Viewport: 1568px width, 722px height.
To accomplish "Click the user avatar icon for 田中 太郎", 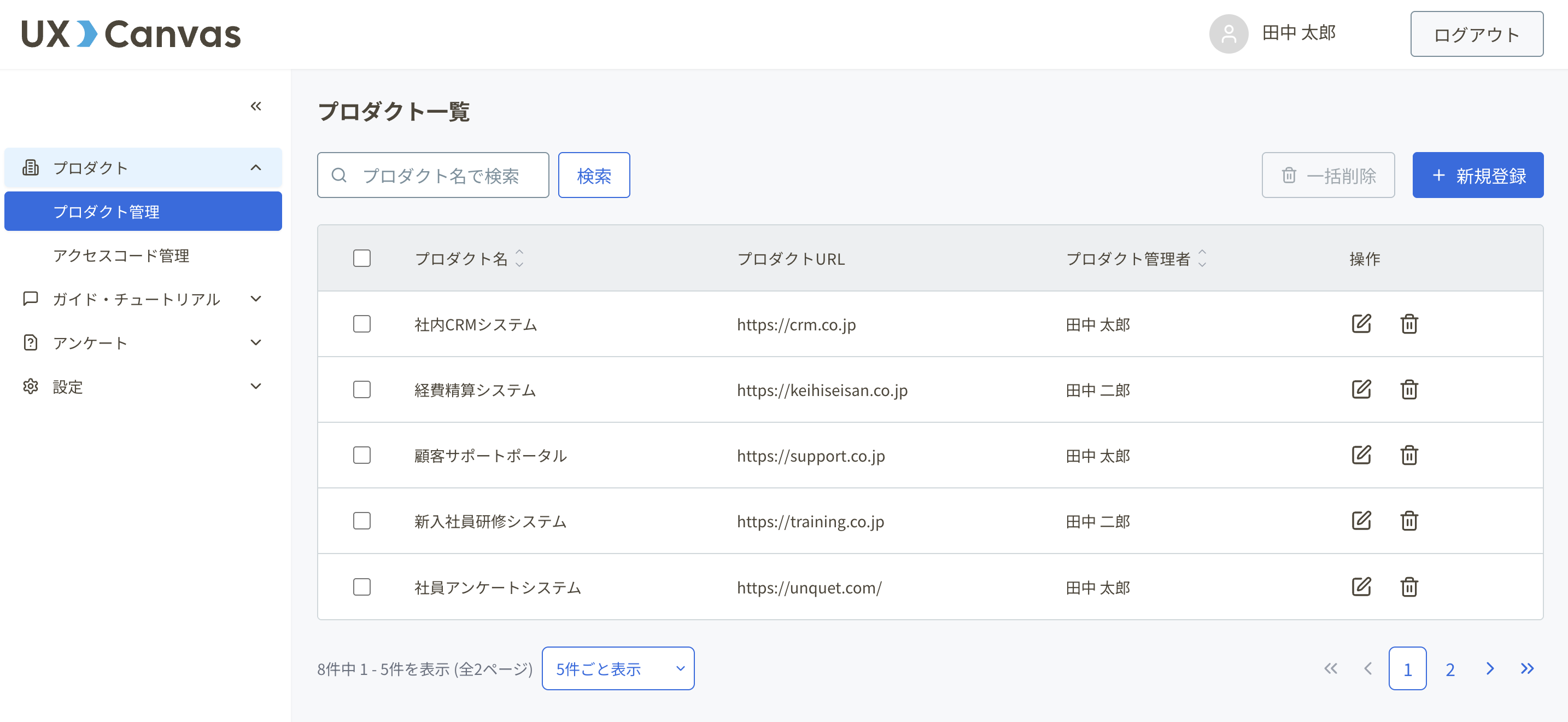I will pyautogui.click(x=1228, y=34).
